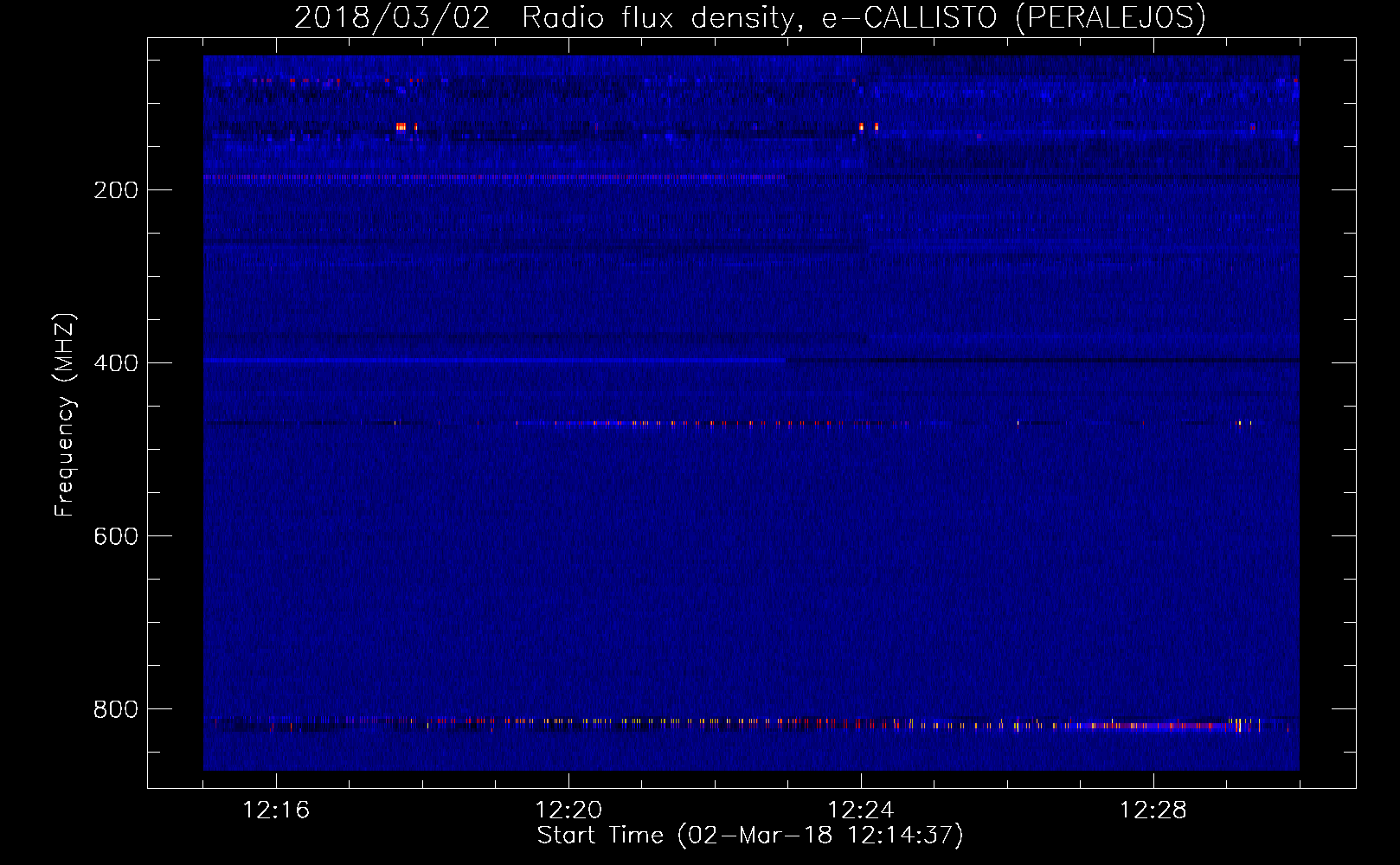1400x865 pixels.
Task: Click the 200 frequency tick label
Action: pos(116,190)
